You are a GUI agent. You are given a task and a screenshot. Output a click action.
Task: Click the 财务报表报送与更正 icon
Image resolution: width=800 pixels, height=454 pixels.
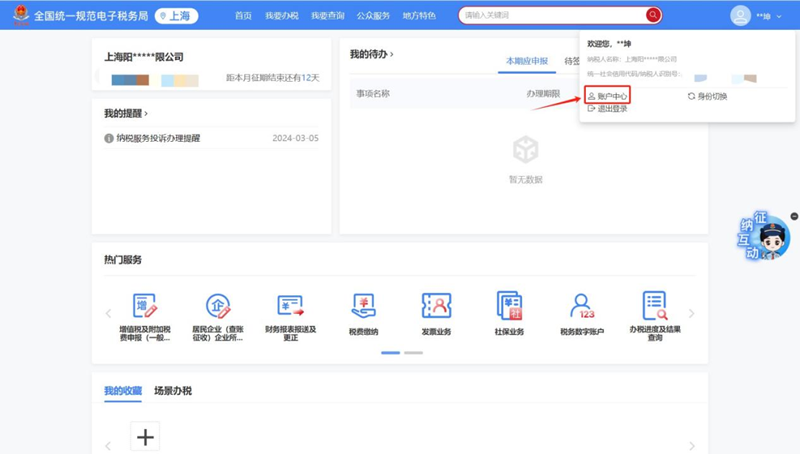click(x=291, y=306)
